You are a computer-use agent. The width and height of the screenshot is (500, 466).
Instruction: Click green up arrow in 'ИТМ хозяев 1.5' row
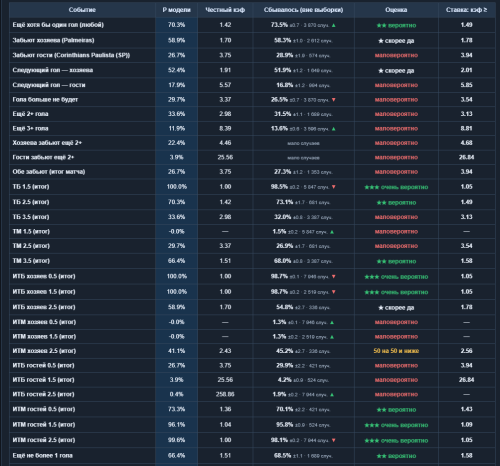coord(332,337)
